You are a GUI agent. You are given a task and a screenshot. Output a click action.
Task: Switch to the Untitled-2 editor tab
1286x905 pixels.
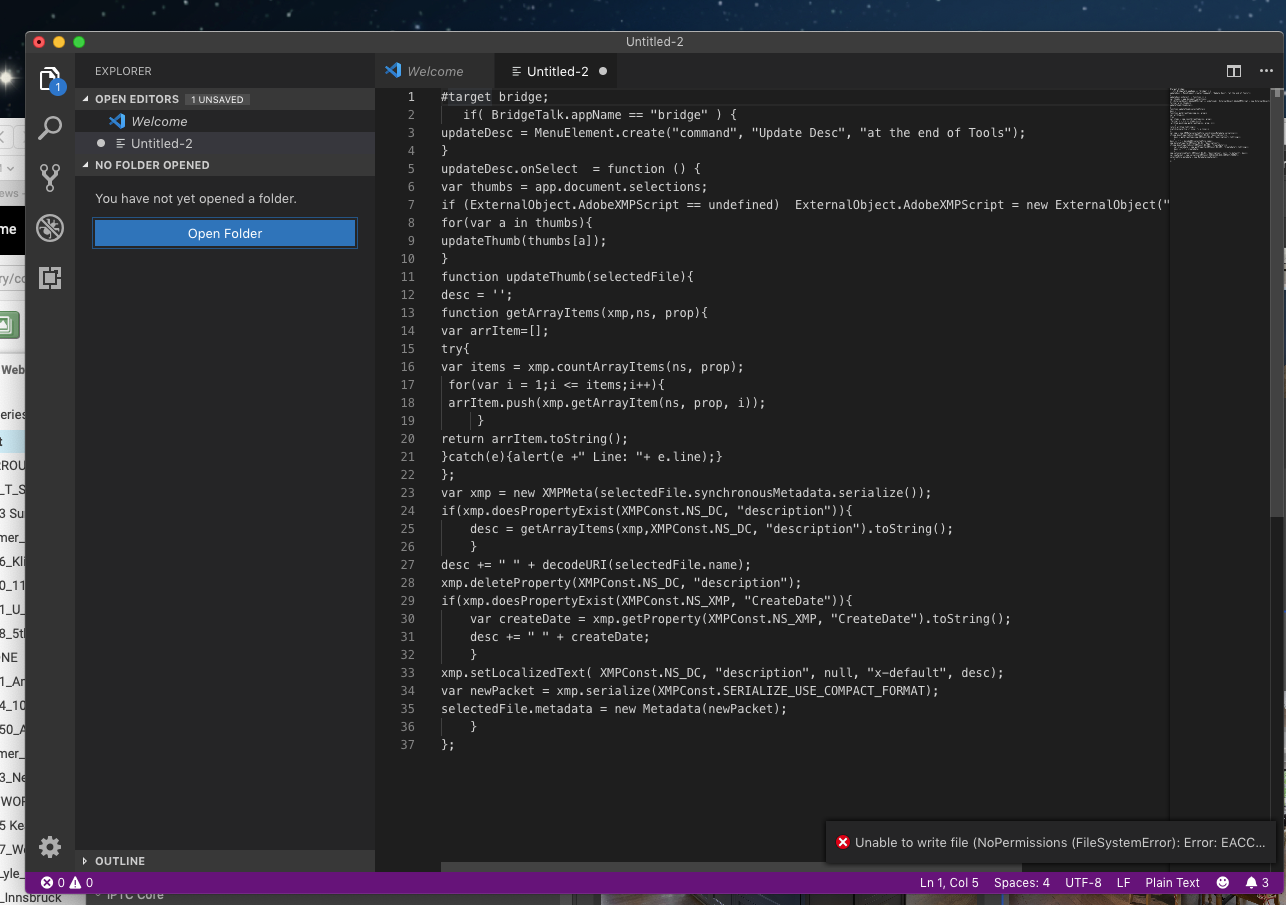(557, 71)
